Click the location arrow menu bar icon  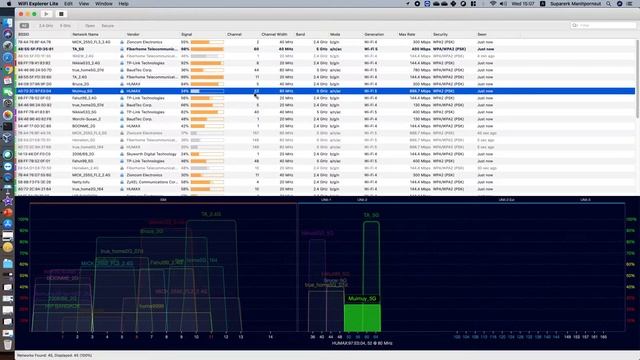pyautogui.click(x=407, y=4)
